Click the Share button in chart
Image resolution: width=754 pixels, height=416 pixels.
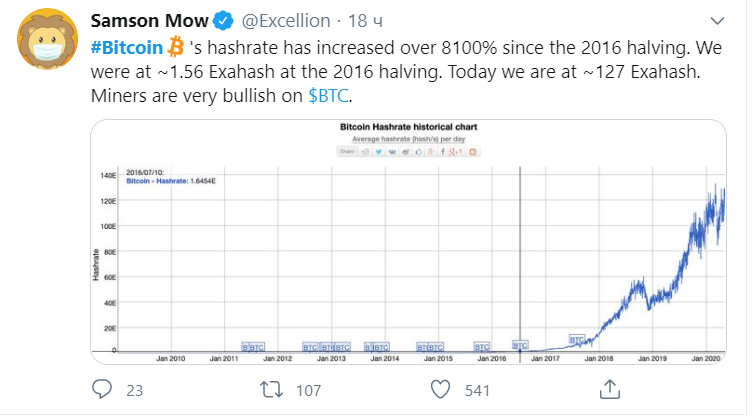346,152
